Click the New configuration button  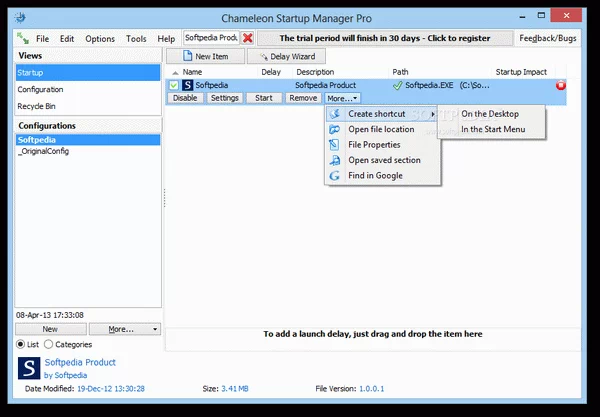click(51, 329)
